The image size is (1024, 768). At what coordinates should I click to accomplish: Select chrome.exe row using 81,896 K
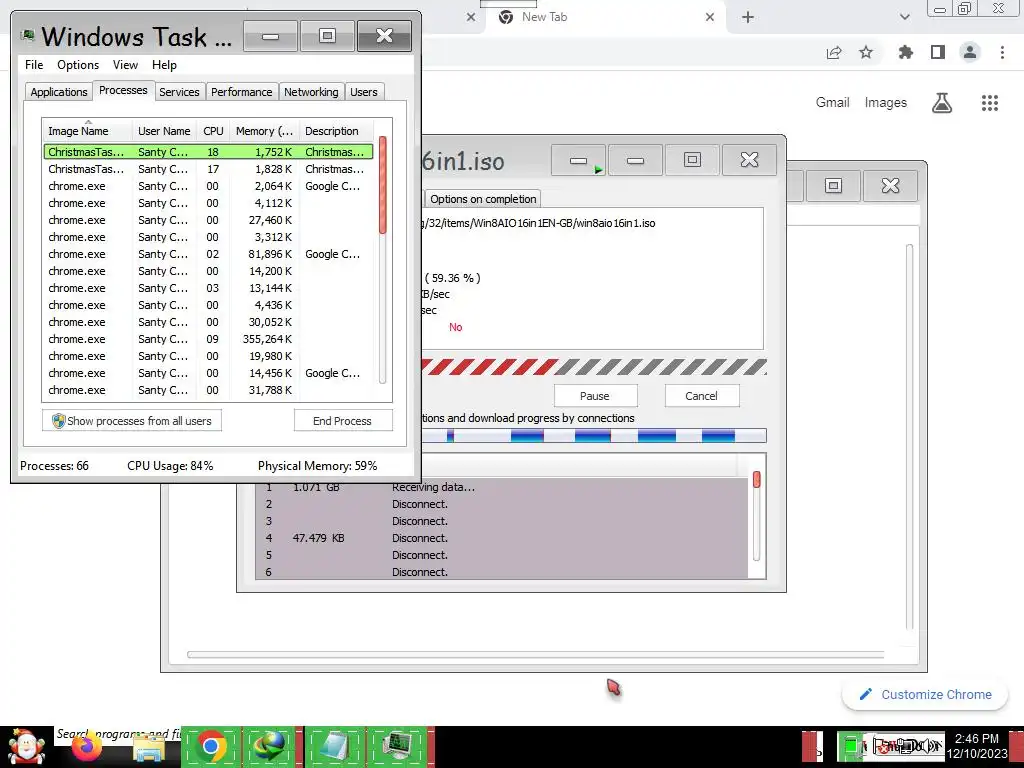click(208, 254)
